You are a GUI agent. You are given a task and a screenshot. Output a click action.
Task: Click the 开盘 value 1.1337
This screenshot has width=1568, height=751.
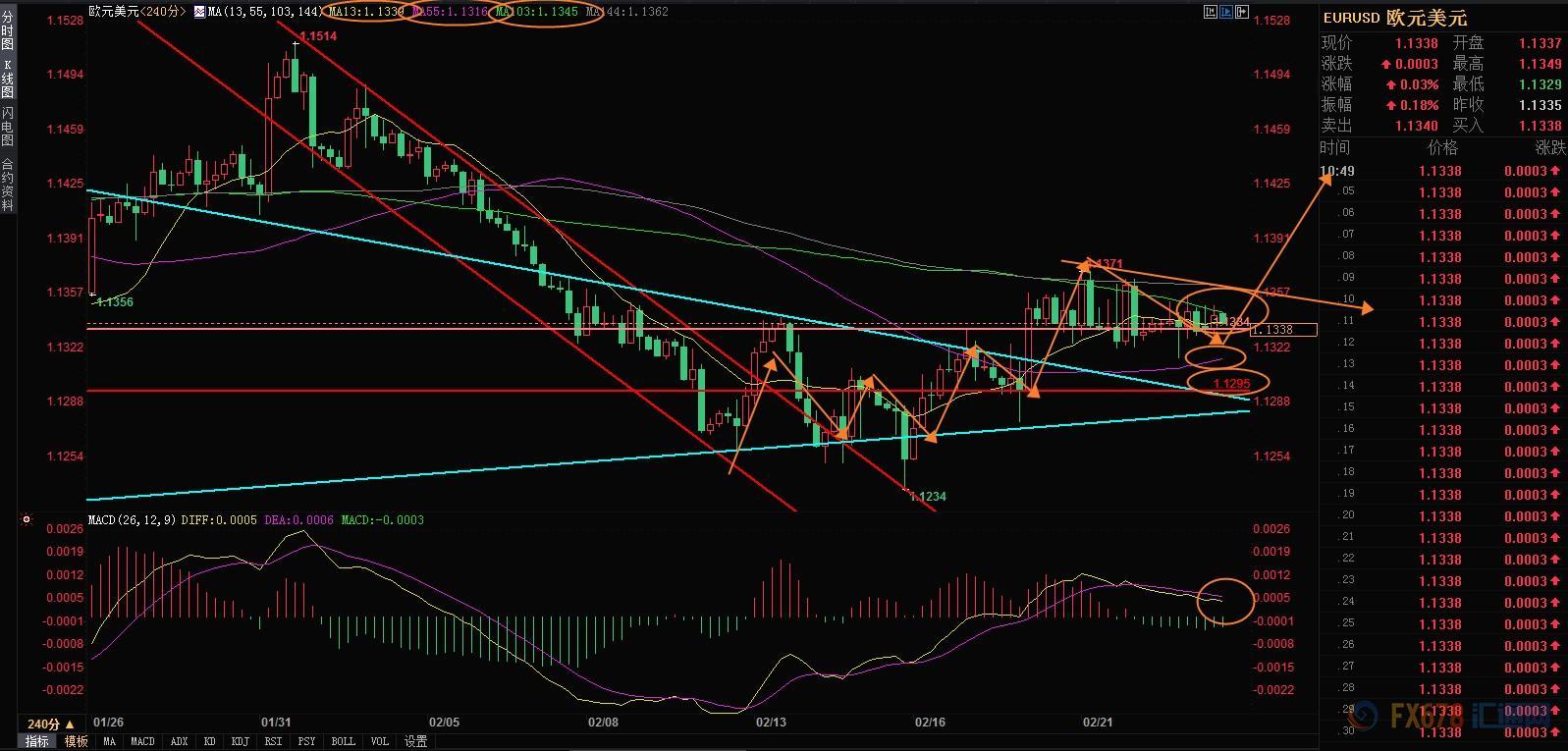tap(1540, 43)
